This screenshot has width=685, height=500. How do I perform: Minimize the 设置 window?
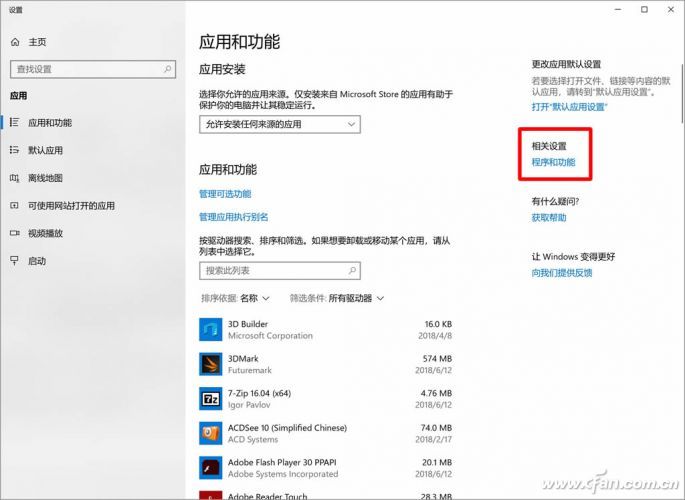(618, 9)
